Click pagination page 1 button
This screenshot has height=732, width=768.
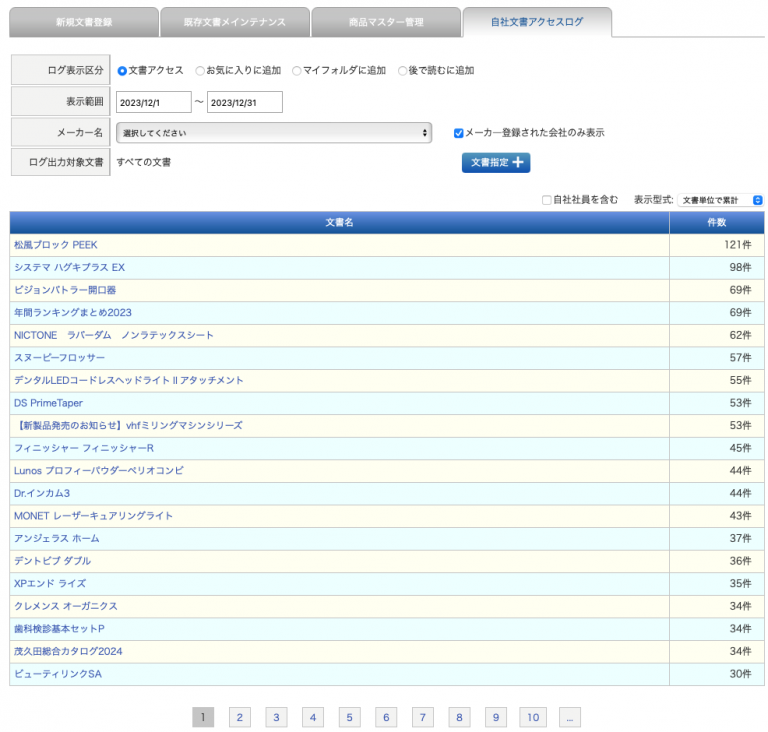(x=203, y=717)
